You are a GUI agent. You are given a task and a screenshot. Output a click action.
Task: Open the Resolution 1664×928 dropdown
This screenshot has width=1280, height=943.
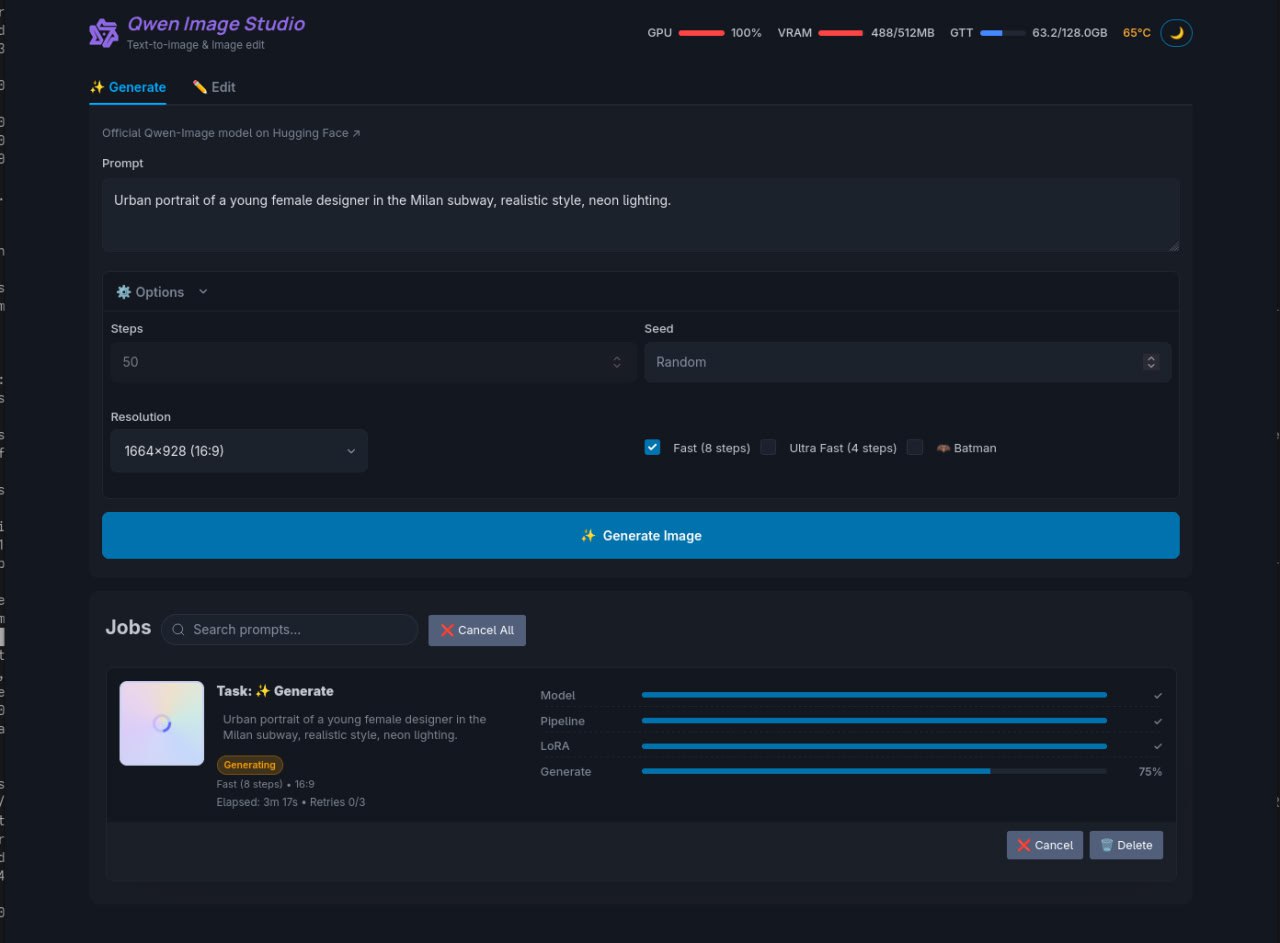(239, 451)
